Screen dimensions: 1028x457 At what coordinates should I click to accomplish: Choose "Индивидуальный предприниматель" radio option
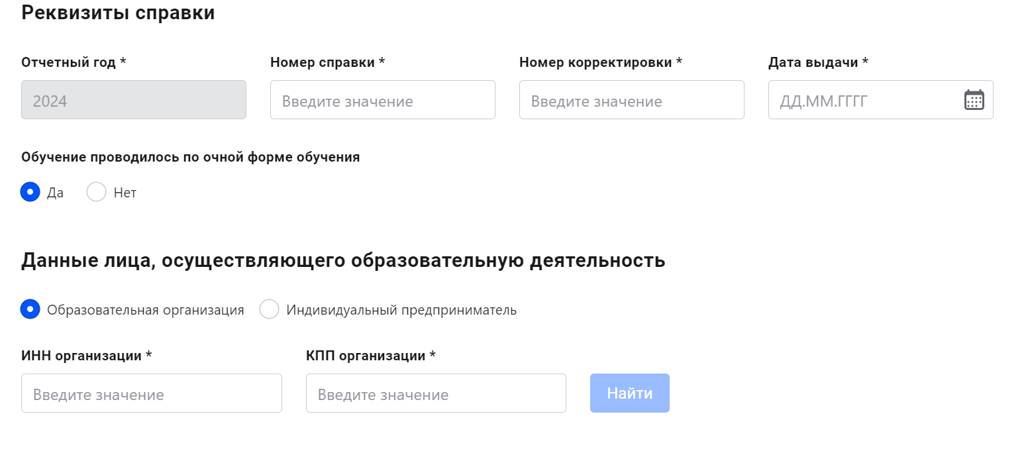tap(269, 310)
